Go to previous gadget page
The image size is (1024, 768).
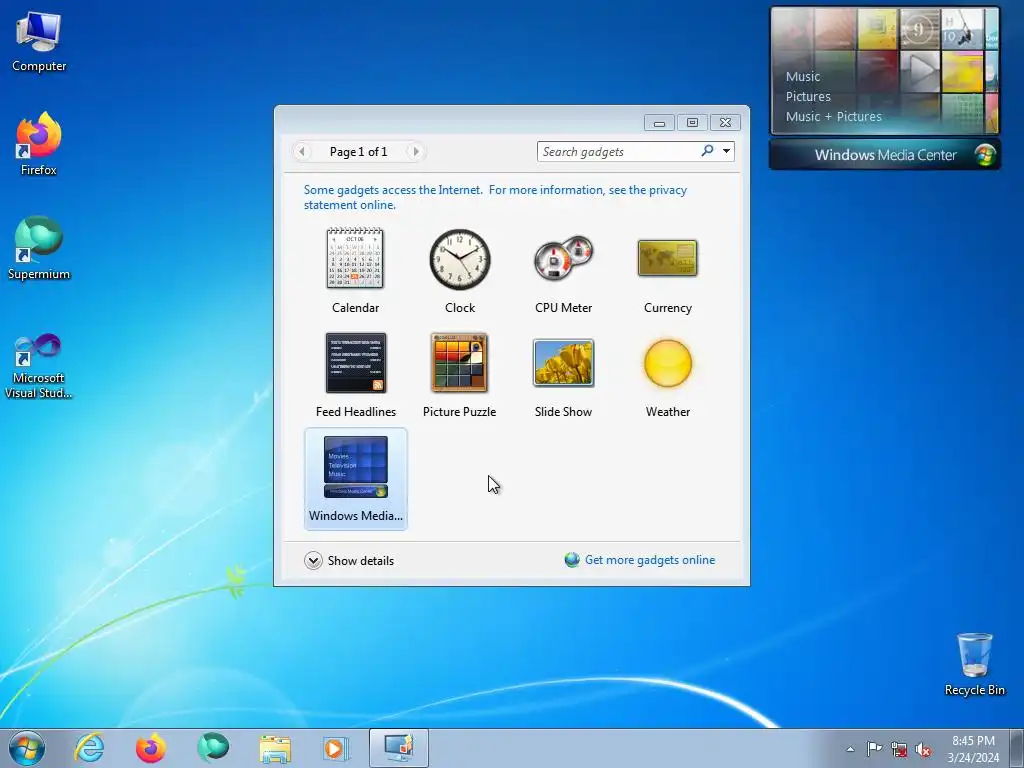tap(301, 152)
